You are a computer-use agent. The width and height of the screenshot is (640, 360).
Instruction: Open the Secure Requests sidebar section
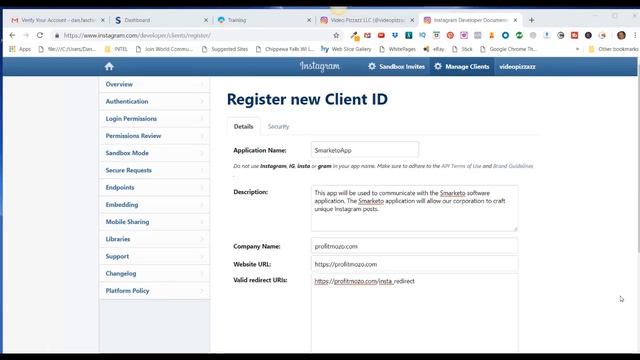[155, 170]
